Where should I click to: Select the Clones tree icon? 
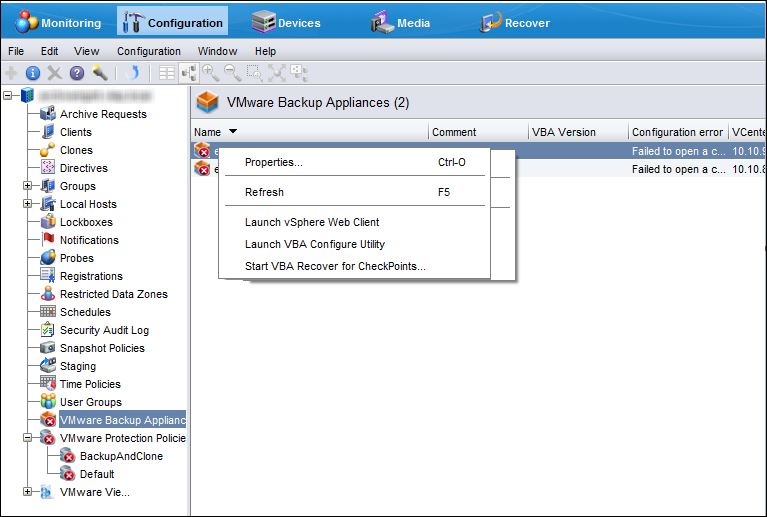(x=48, y=150)
